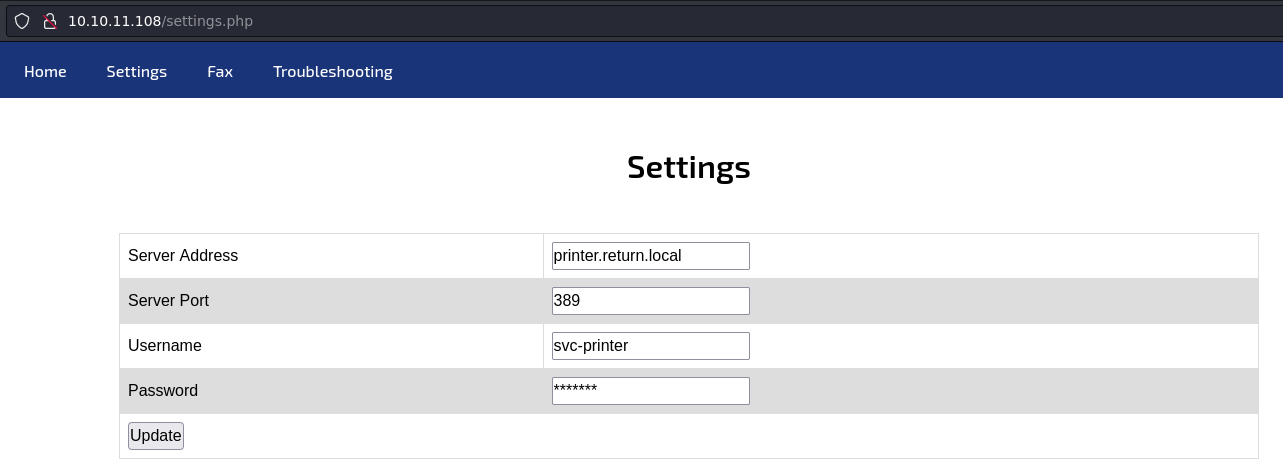Screen dimensions: 1283x471
Task: Click the empty cell right of Update
Action: click(700, 436)
